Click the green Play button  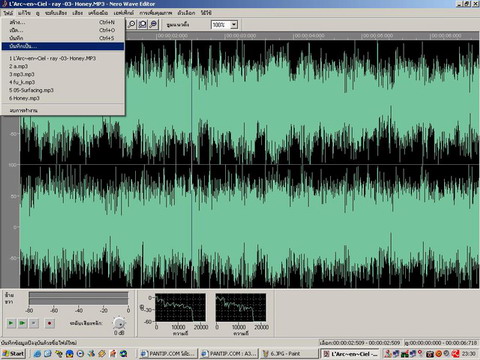pos(11,323)
